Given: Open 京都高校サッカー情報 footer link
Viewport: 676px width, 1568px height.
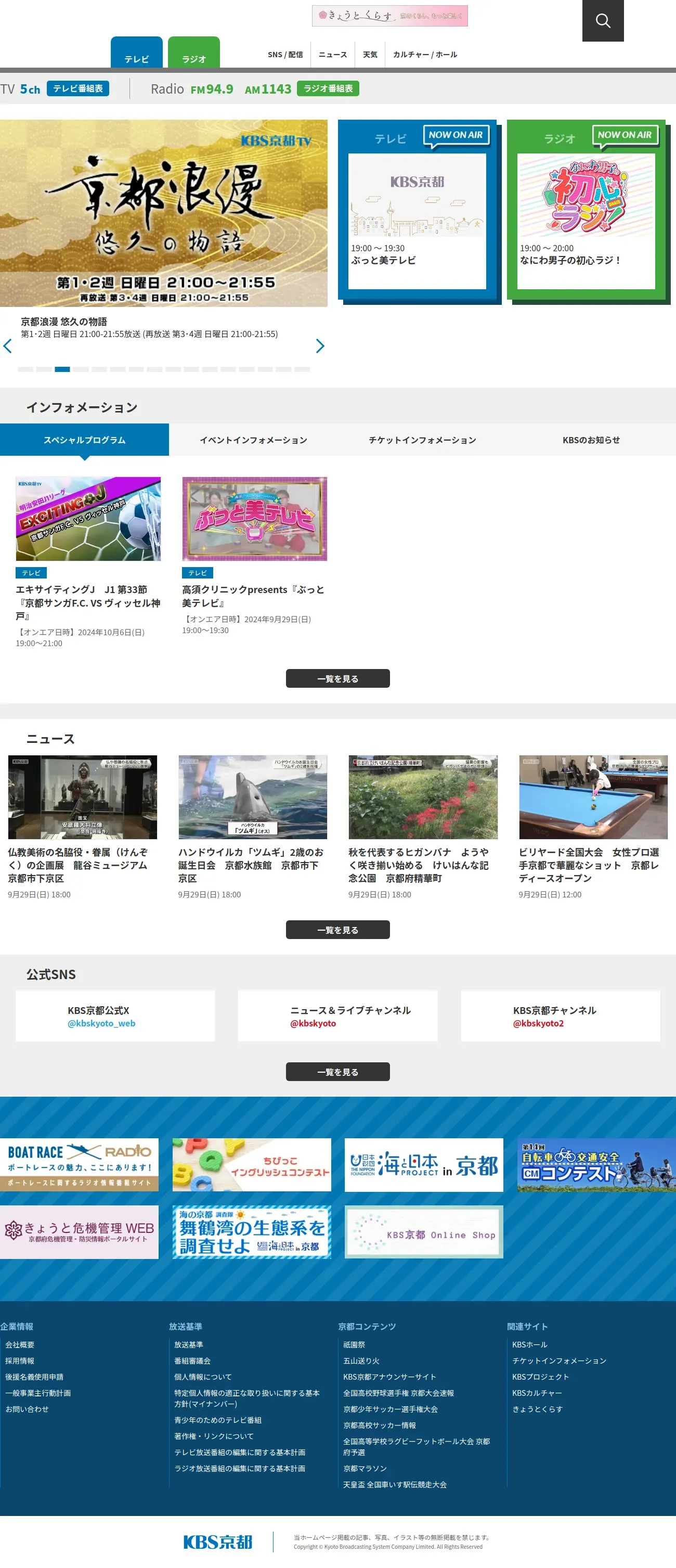Looking at the screenshot, I should [380, 1425].
